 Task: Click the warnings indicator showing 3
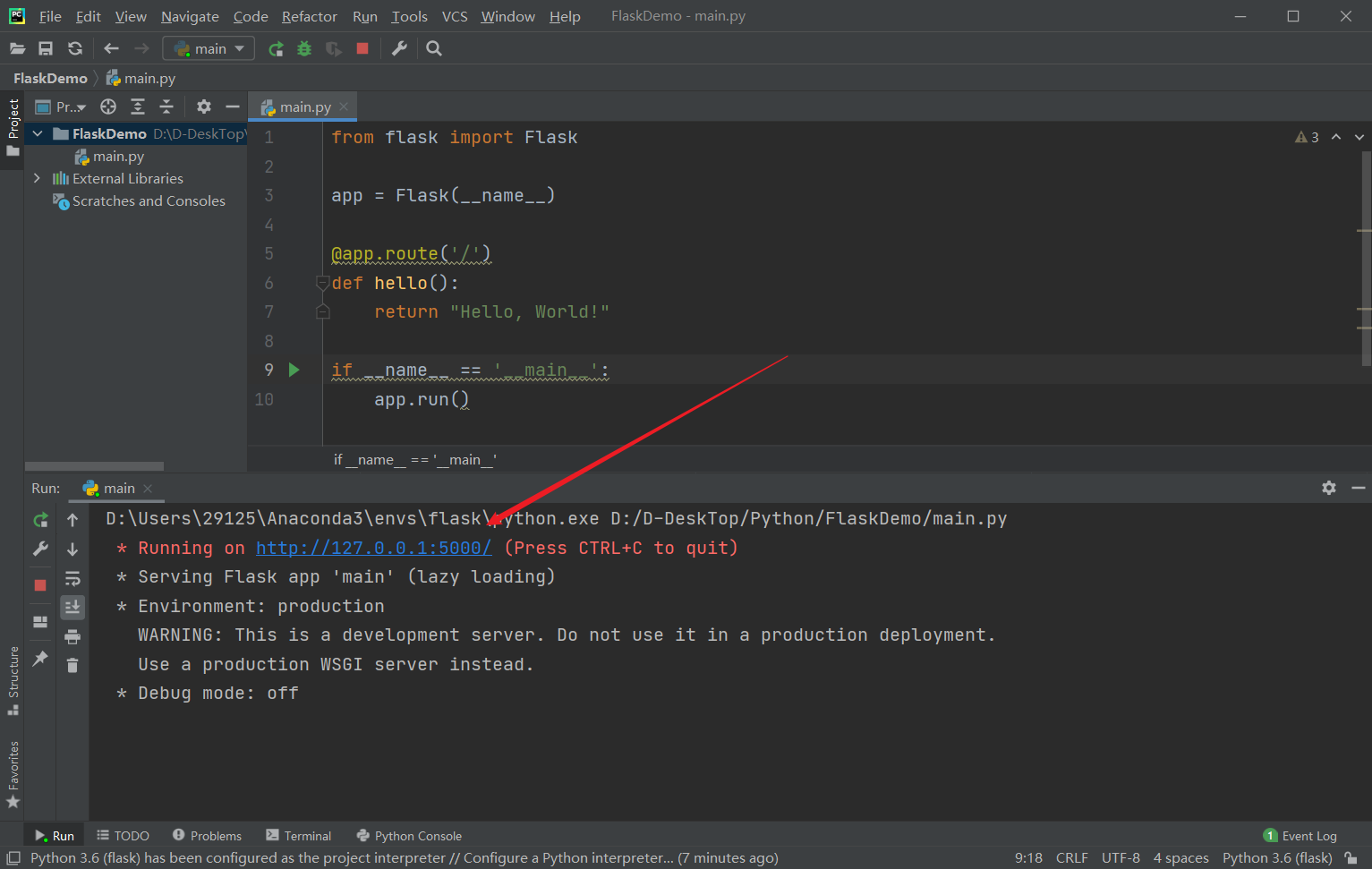(1307, 137)
